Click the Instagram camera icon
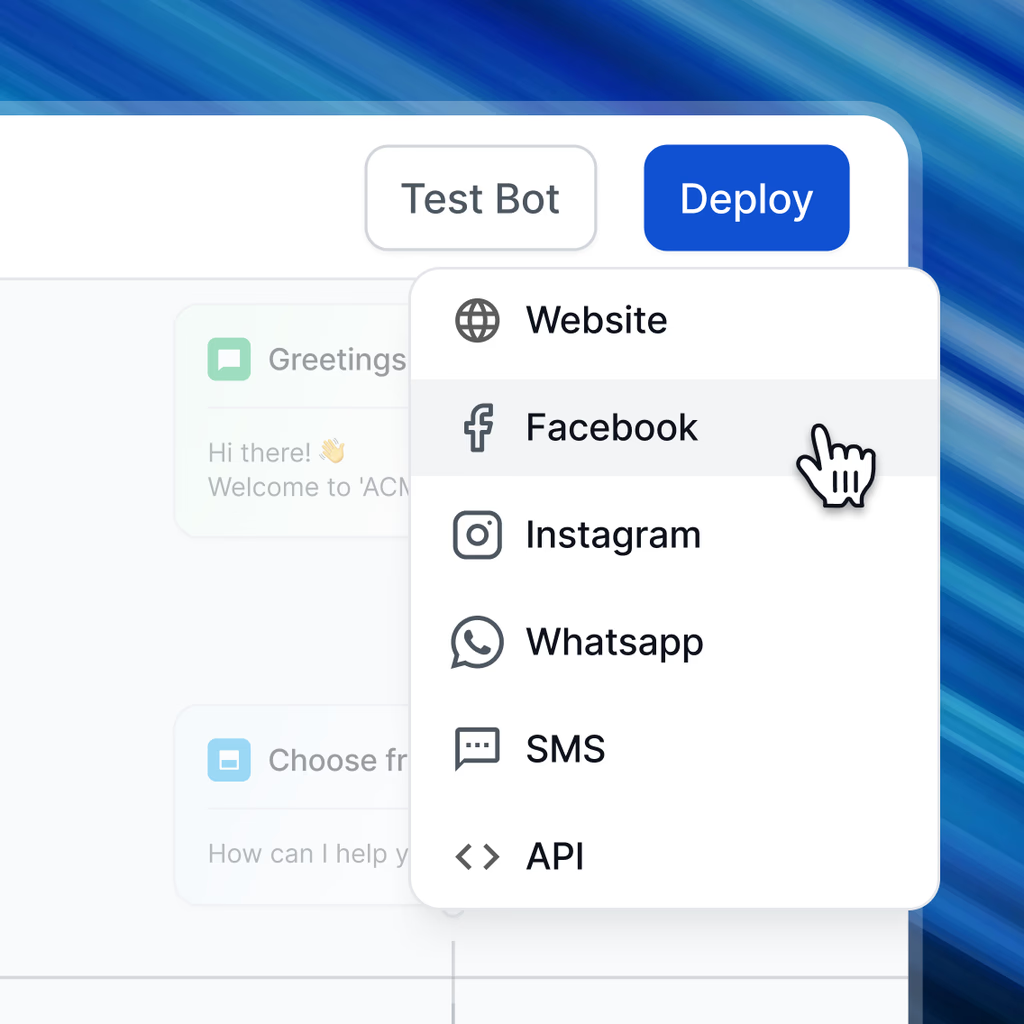 tap(477, 535)
